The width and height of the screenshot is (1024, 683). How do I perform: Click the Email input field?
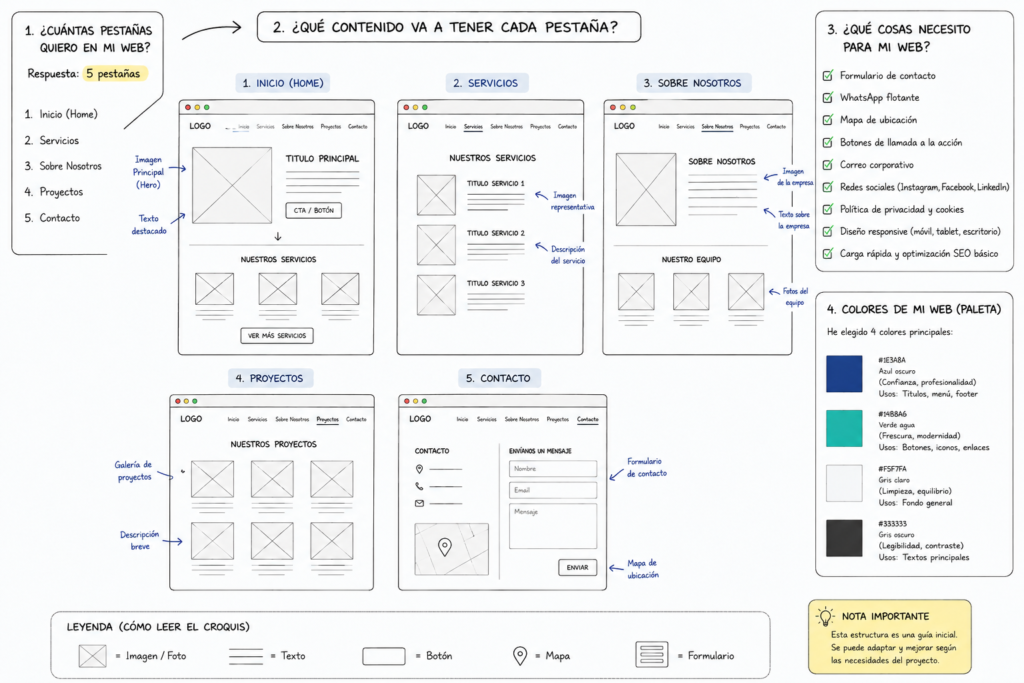552,490
